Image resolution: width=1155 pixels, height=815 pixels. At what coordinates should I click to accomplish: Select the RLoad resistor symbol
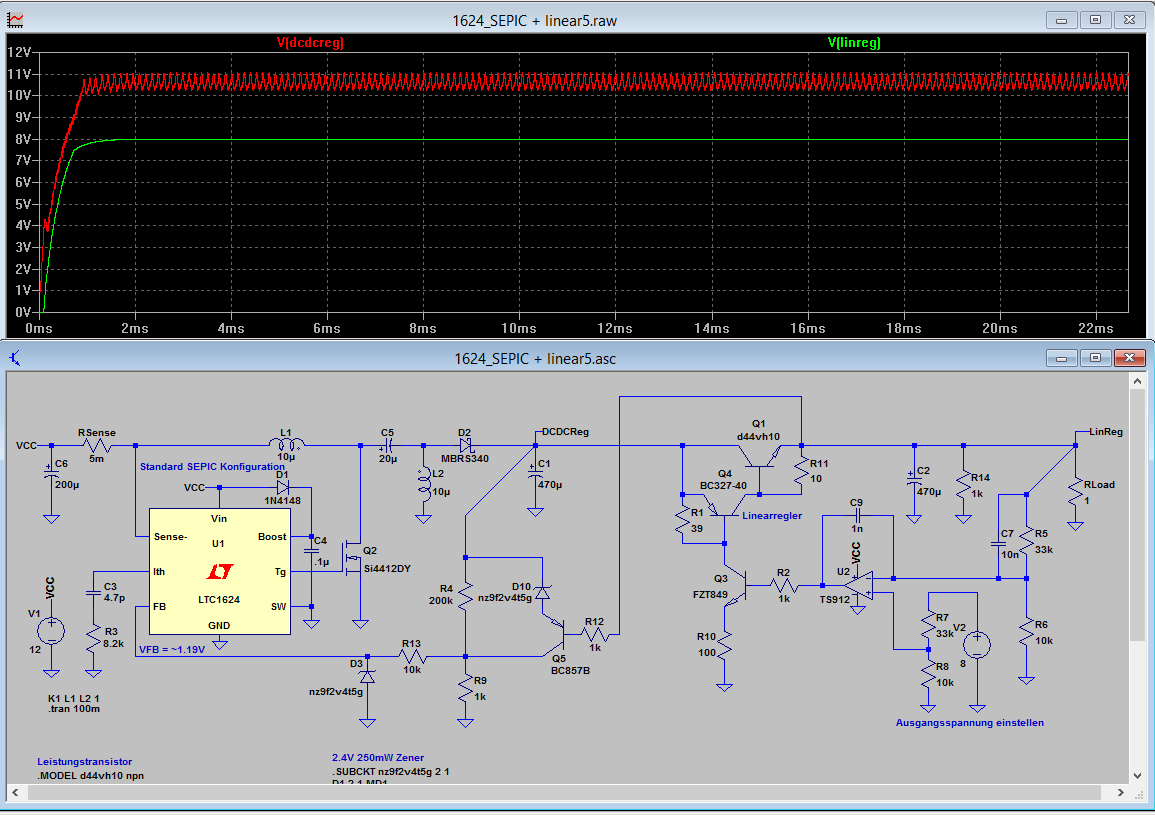(1075, 494)
